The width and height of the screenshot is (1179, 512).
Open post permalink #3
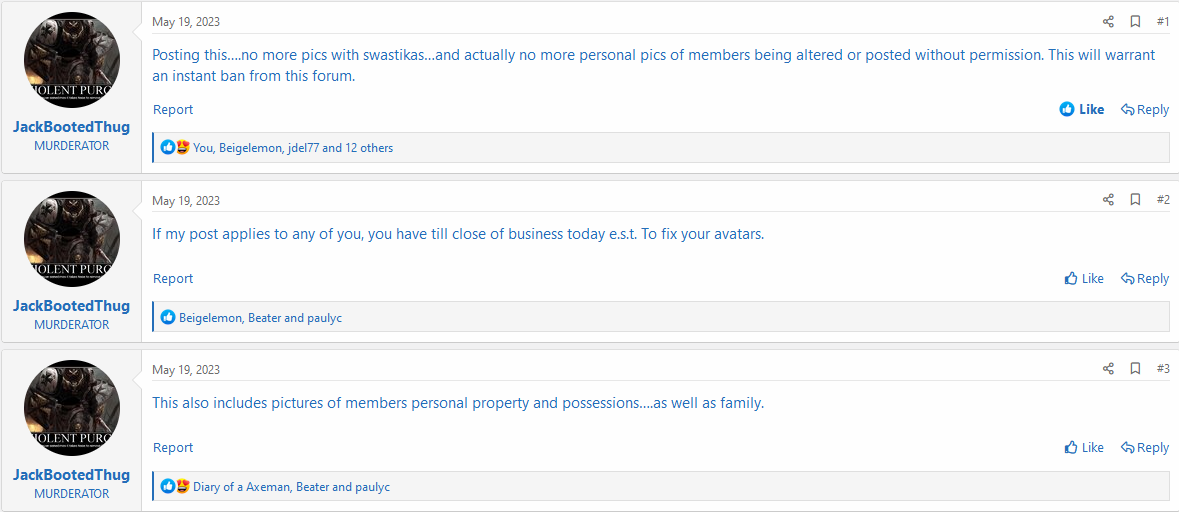(x=1163, y=368)
